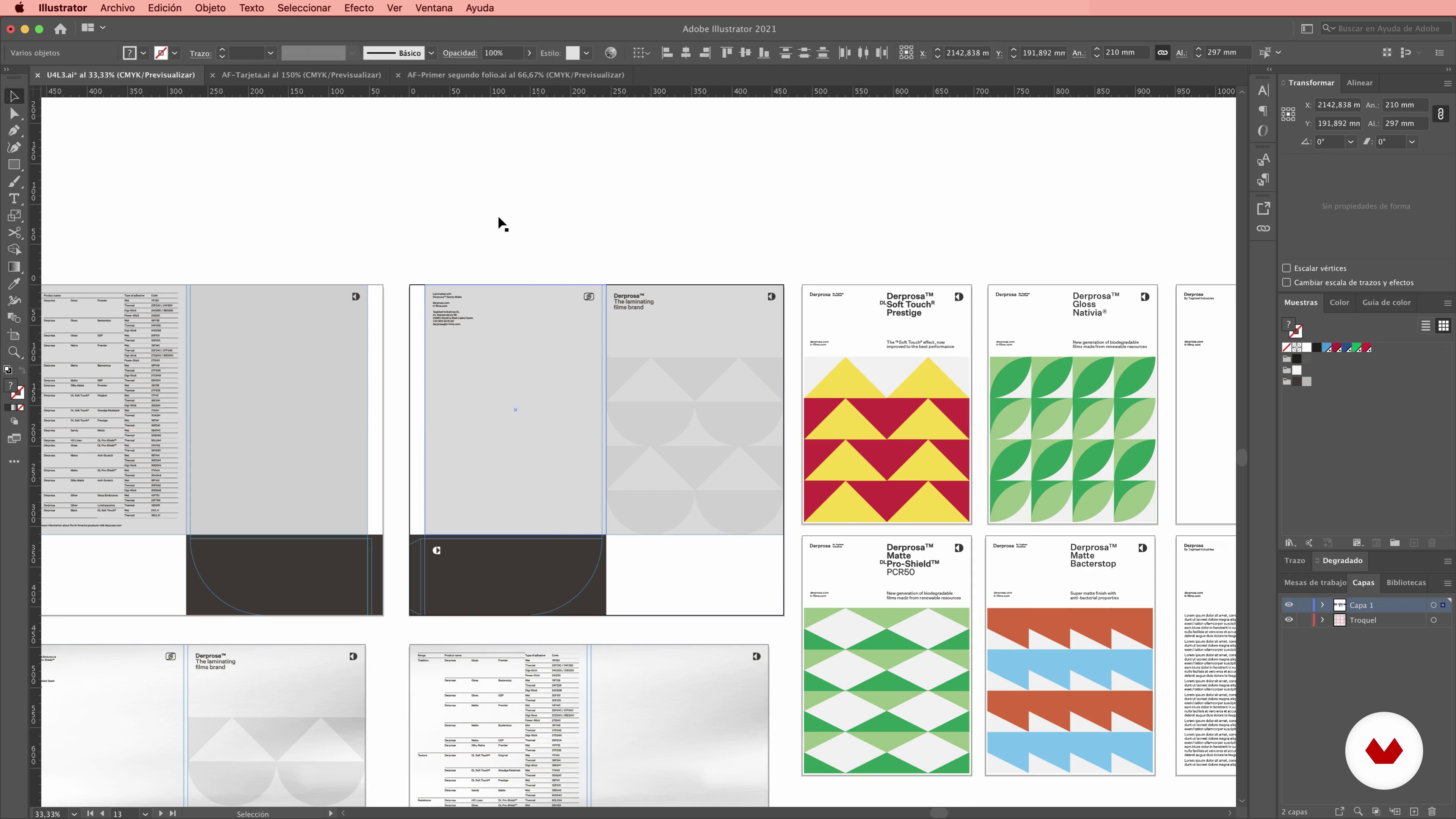Screen dimensions: 1456x819
Task: Click horizontal align left in control bar
Action: [667, 53]
